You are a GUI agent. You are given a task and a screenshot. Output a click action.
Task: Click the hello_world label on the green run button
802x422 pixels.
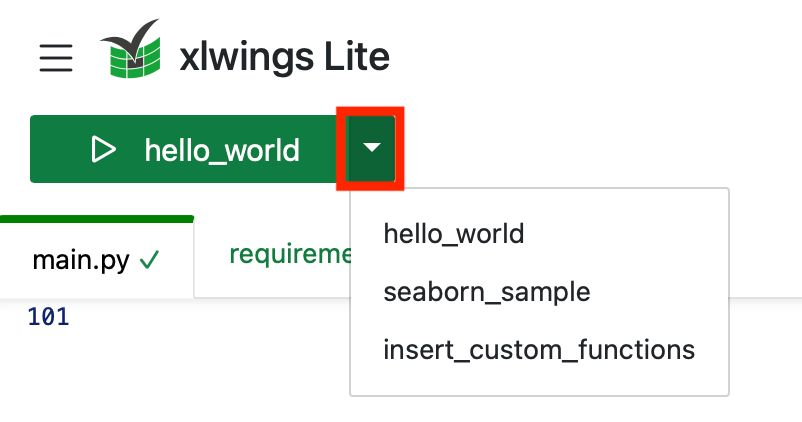point(222,150)
